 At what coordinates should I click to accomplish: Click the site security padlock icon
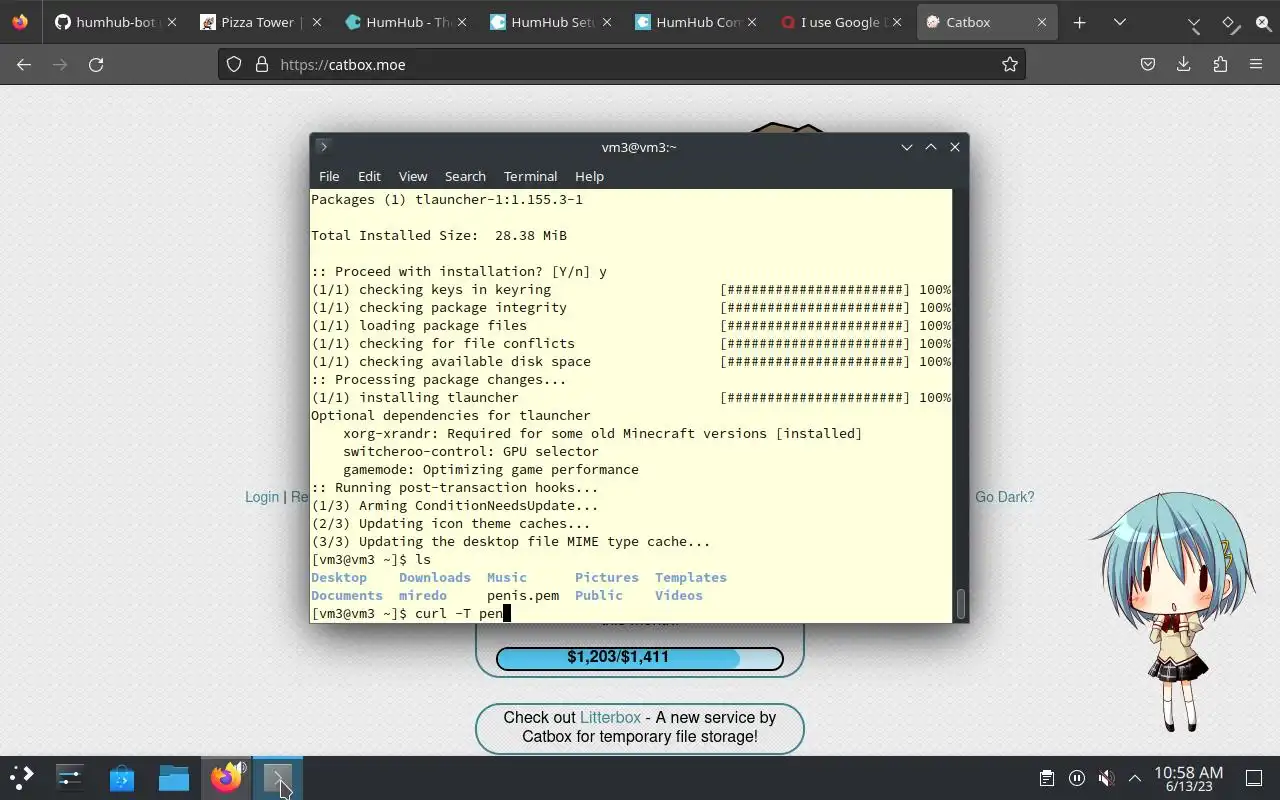click(x=262, y=64)
